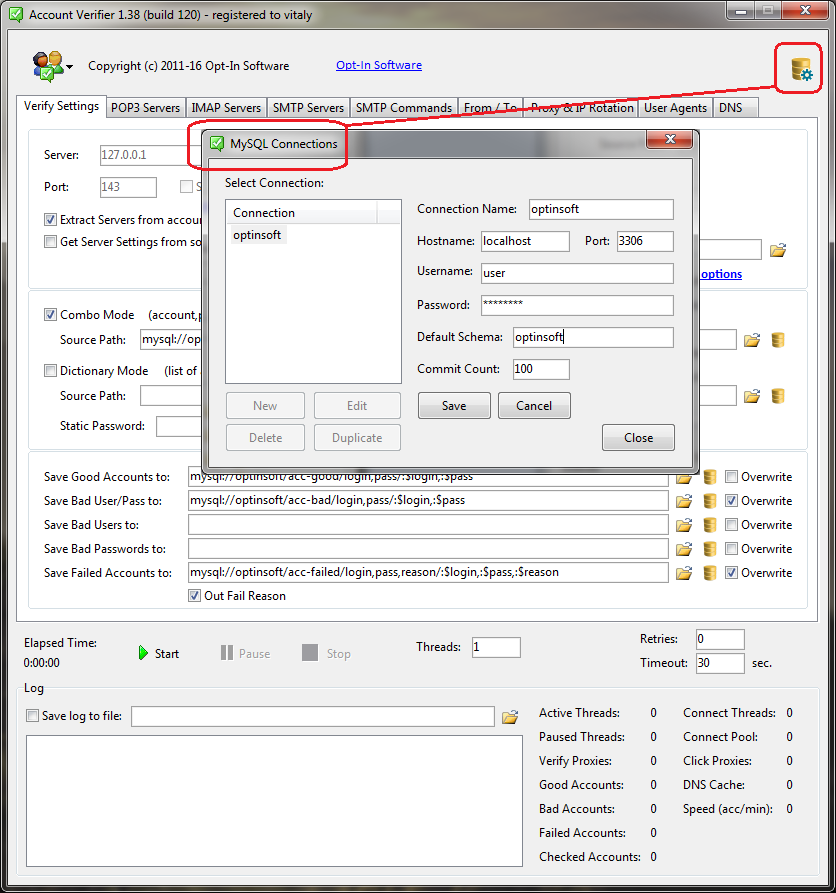836x893 pixels.
Task: Click the users accounts icon at top left
Action: (46, 66)
